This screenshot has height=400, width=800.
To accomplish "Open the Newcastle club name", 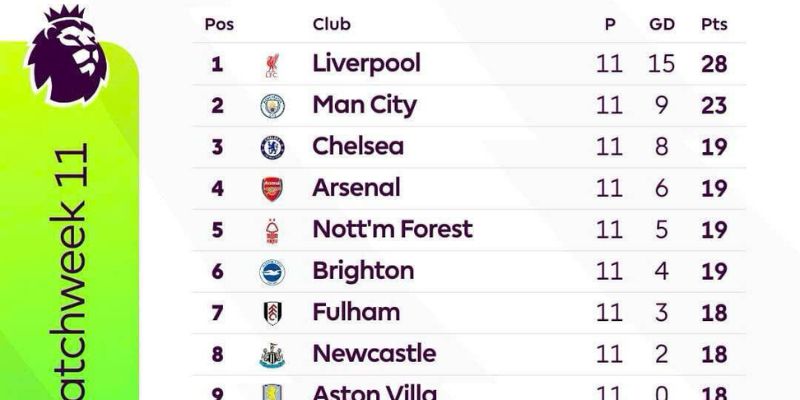I will point(374,354).
